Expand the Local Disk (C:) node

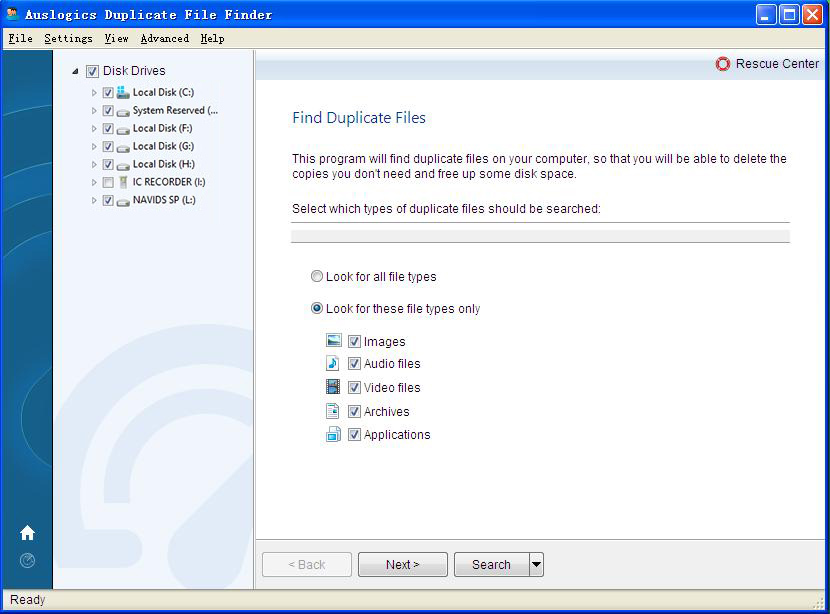click(x=94, y=93)
